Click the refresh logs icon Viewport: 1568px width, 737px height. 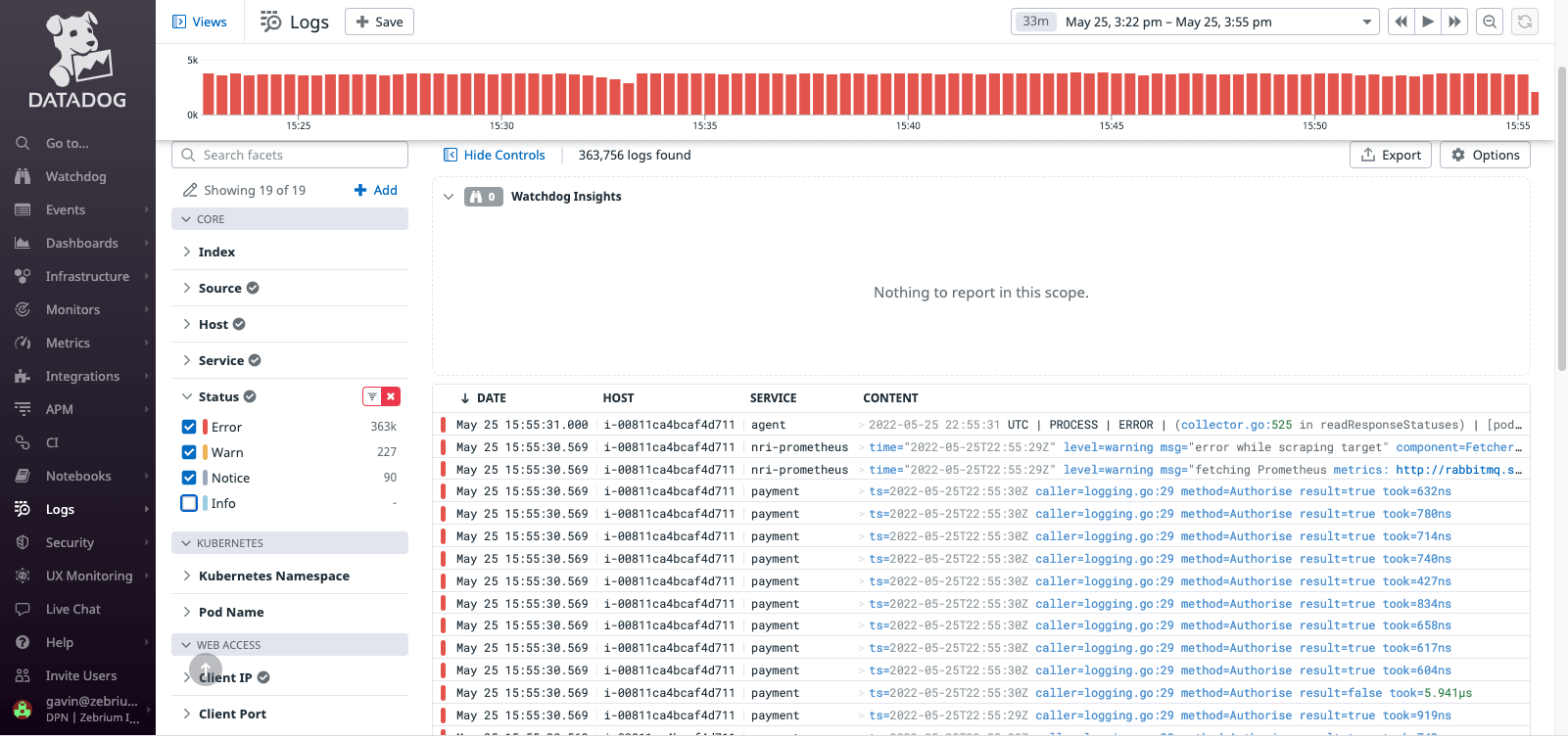[x=1525, y=22]
